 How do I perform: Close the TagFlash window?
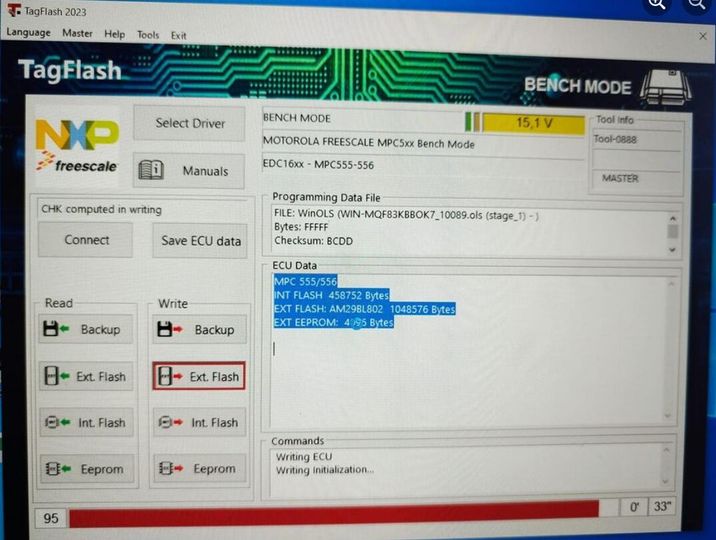[x=703, y=36]
